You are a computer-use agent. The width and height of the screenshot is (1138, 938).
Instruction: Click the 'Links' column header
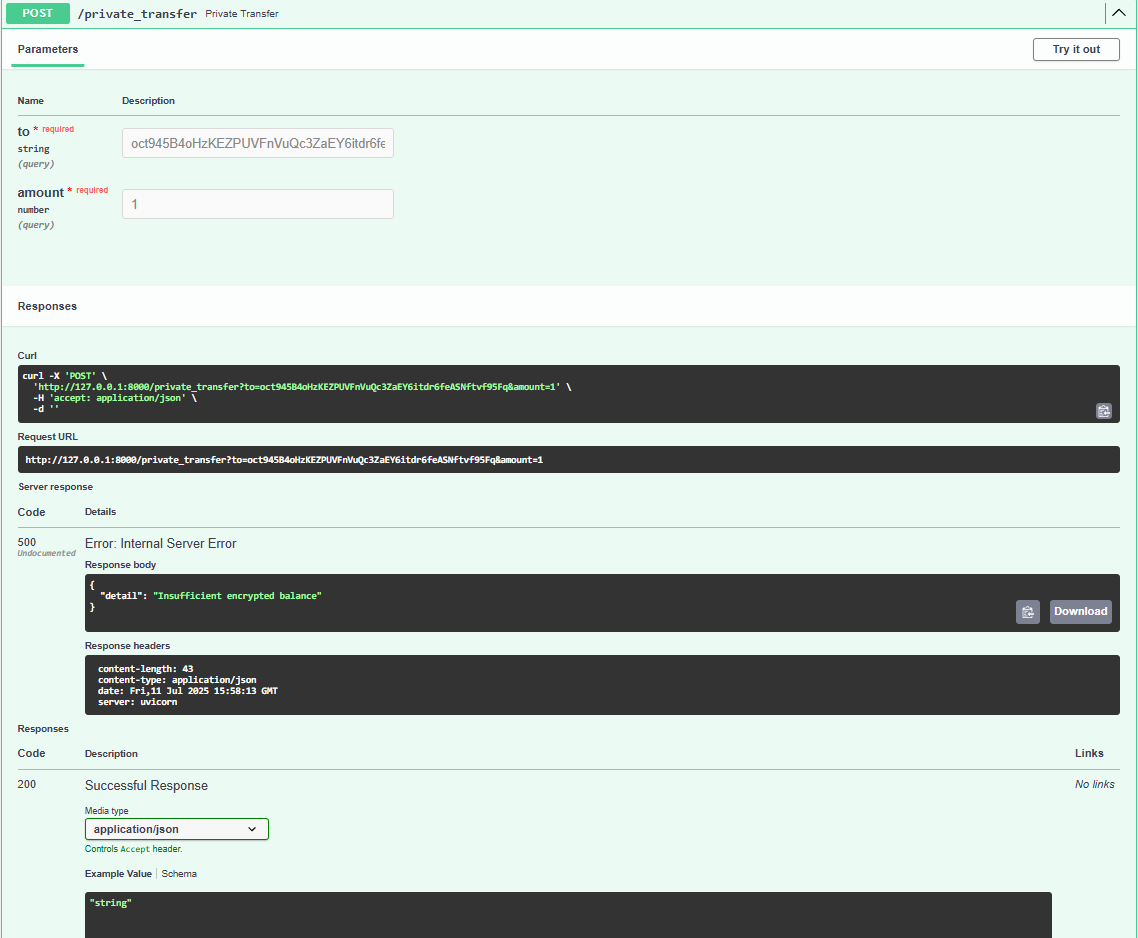(x=1089, y=754)
